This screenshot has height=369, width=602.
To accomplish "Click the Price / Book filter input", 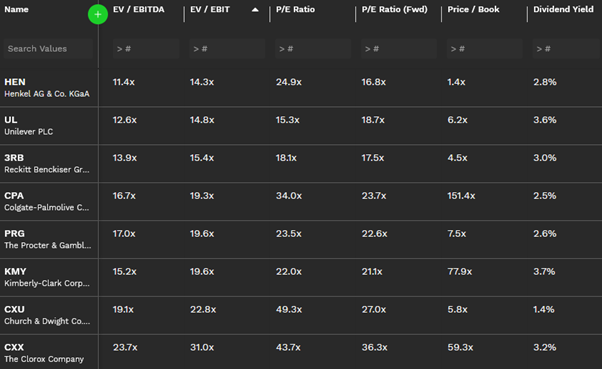I will 485,49.
